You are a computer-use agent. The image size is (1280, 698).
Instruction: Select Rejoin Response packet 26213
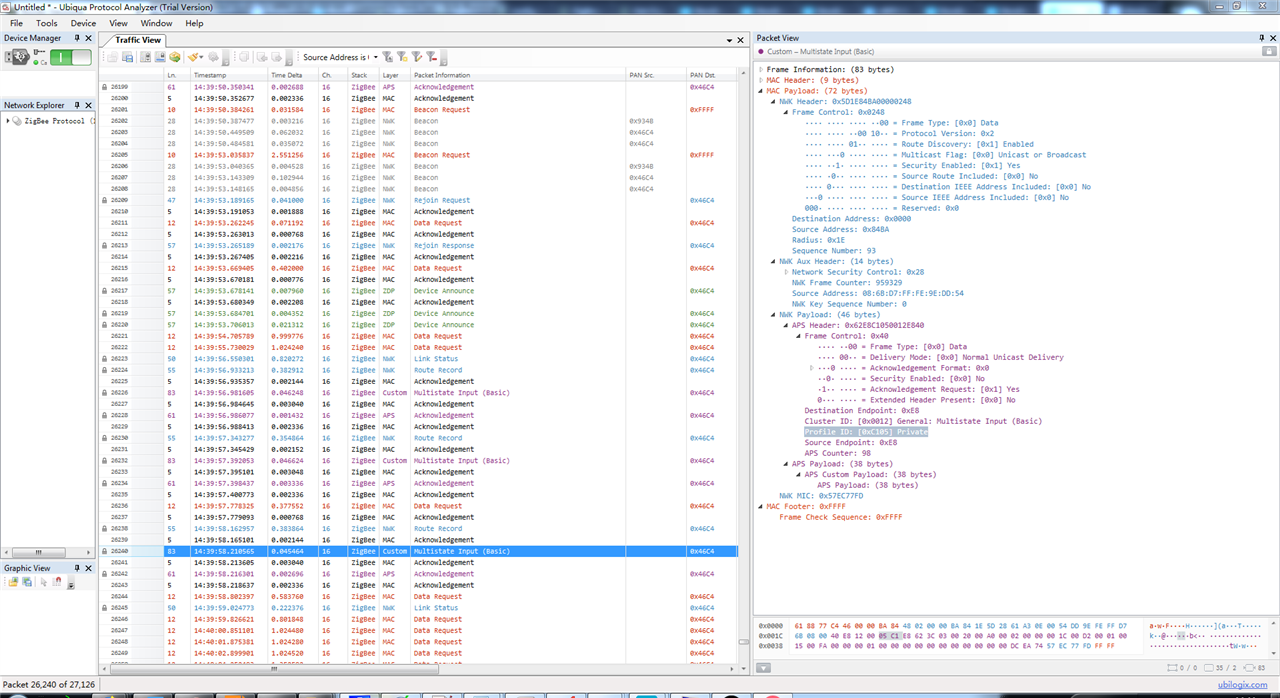click(x=419, y=245)
